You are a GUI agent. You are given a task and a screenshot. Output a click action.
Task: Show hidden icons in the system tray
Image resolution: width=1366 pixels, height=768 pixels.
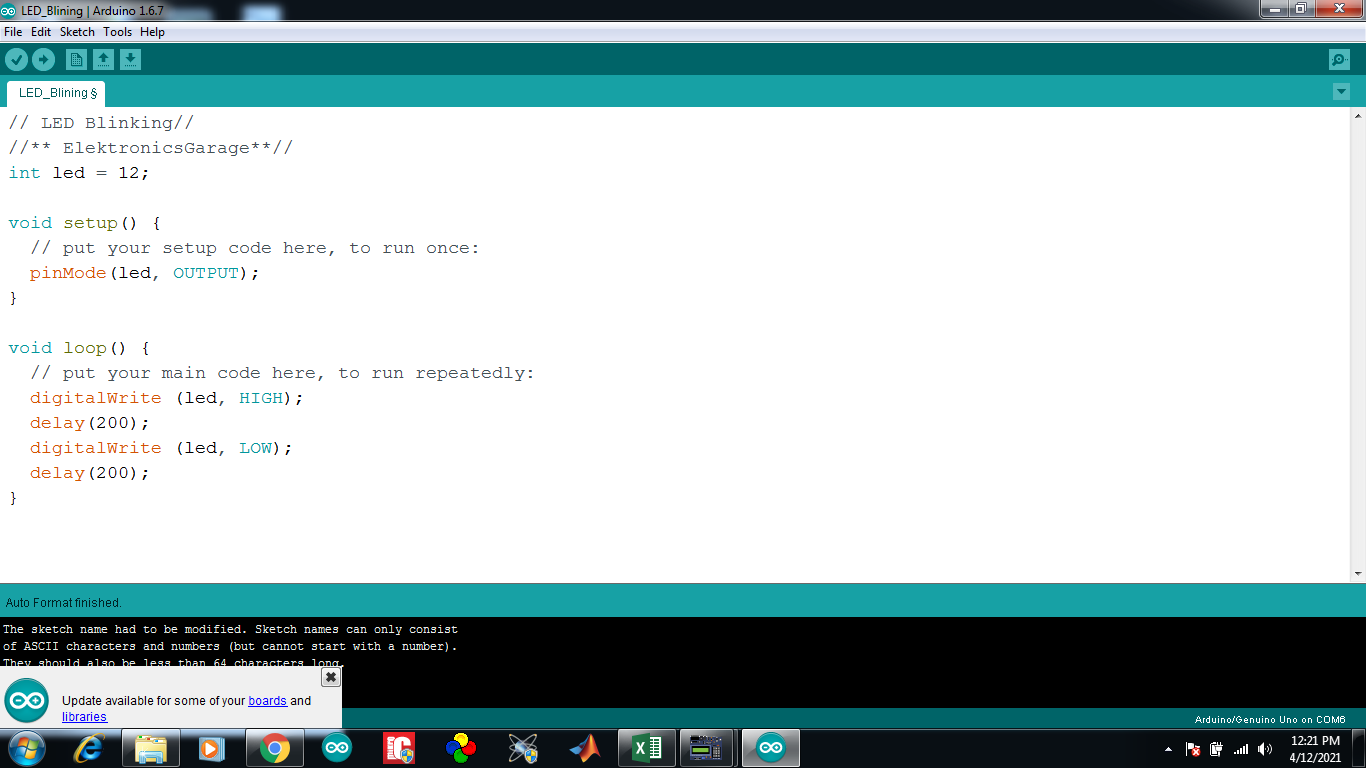click(x=1168, y=747)
